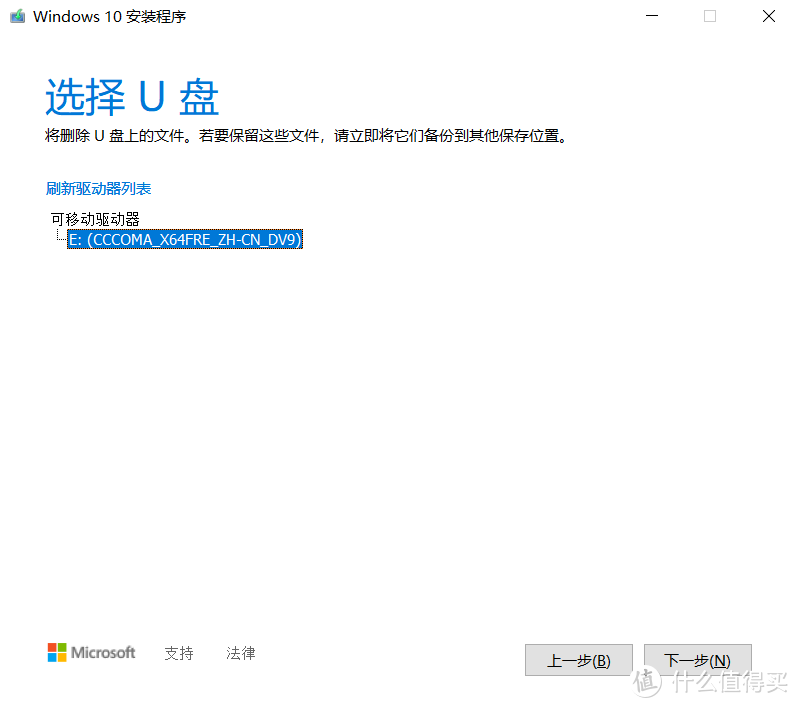Continue with the 下一步(N) button
The width and height of the screenshot is (799, 708).
pos(698,660)
